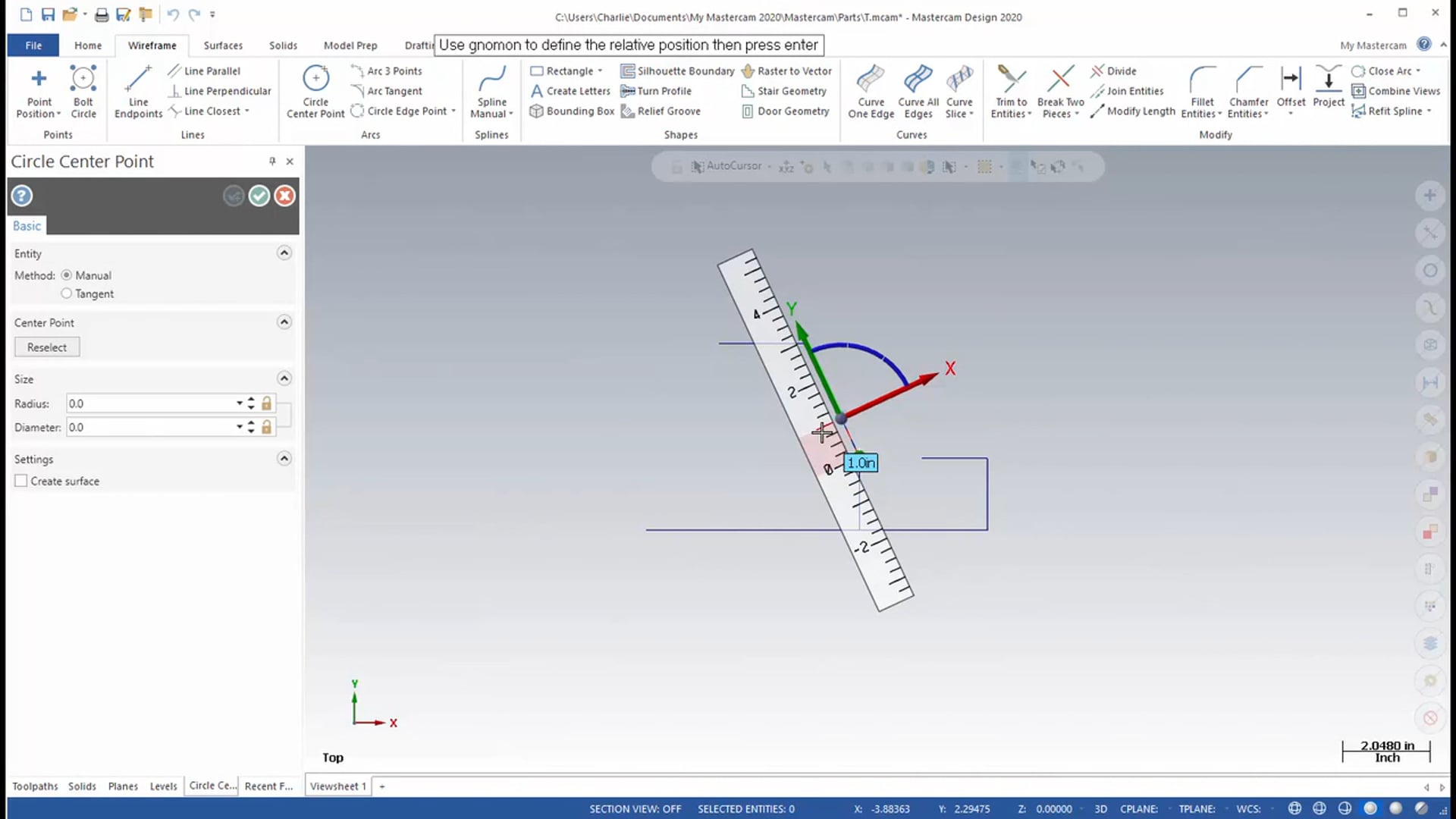This screenshot has width=1456, height=819.
Task: Pin the Circle Center Point panel
Action: click(271, 162)
